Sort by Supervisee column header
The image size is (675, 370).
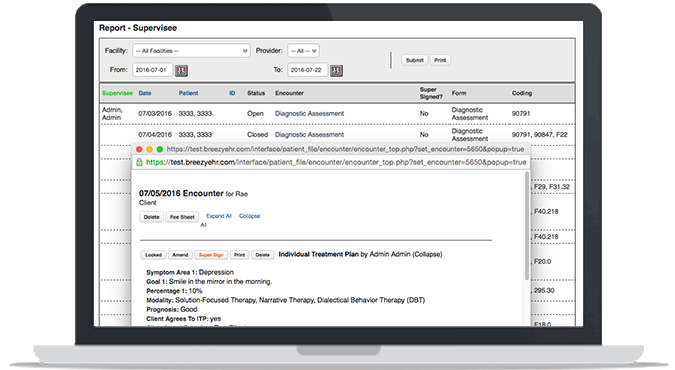118,93
